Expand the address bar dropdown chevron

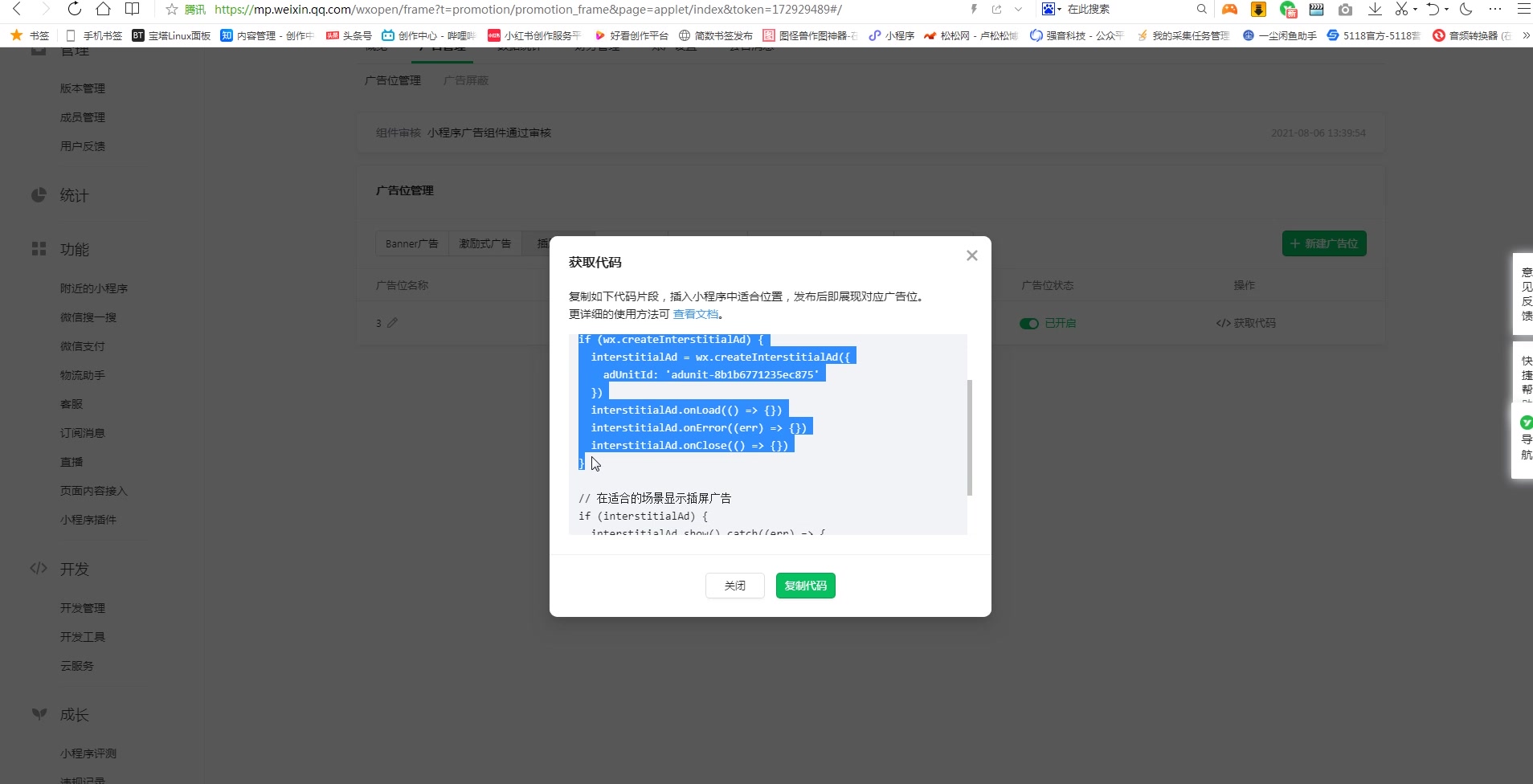tap(1018, 10)
